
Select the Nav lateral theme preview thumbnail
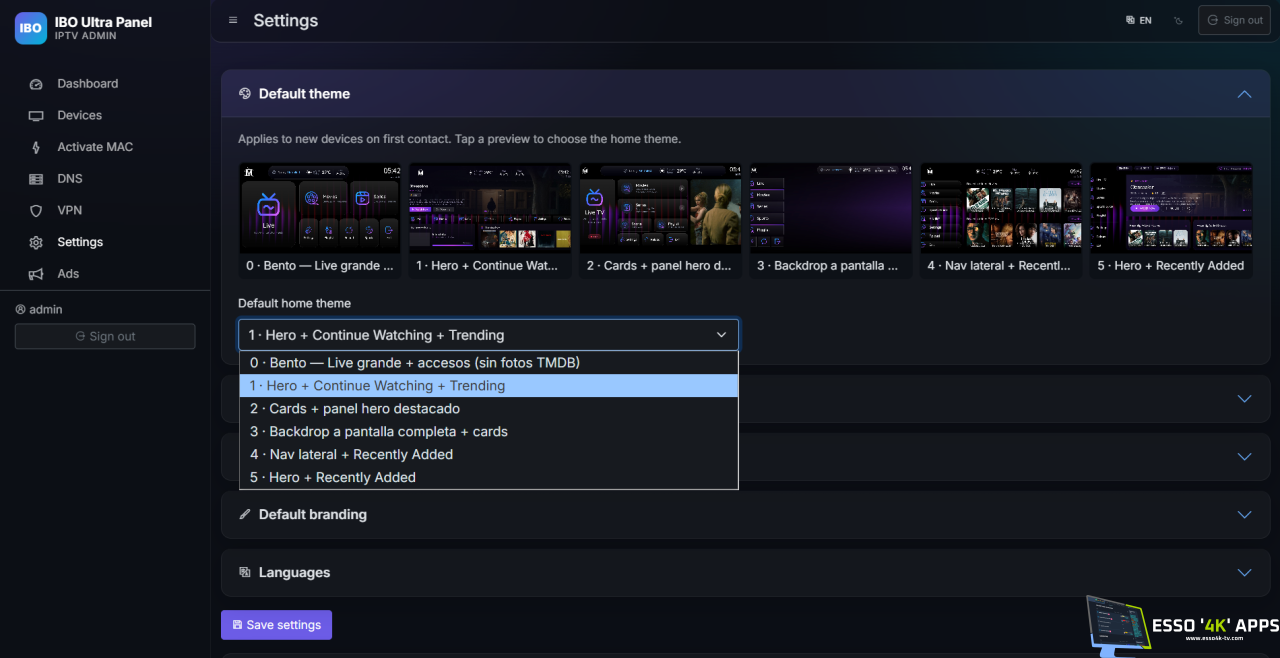(x=1001, y=220)
